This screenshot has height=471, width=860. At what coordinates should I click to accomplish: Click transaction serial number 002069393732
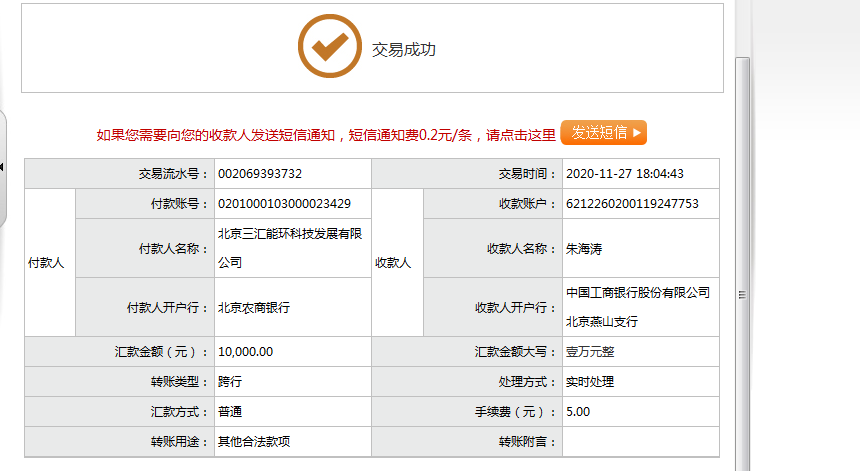[260, 174]
